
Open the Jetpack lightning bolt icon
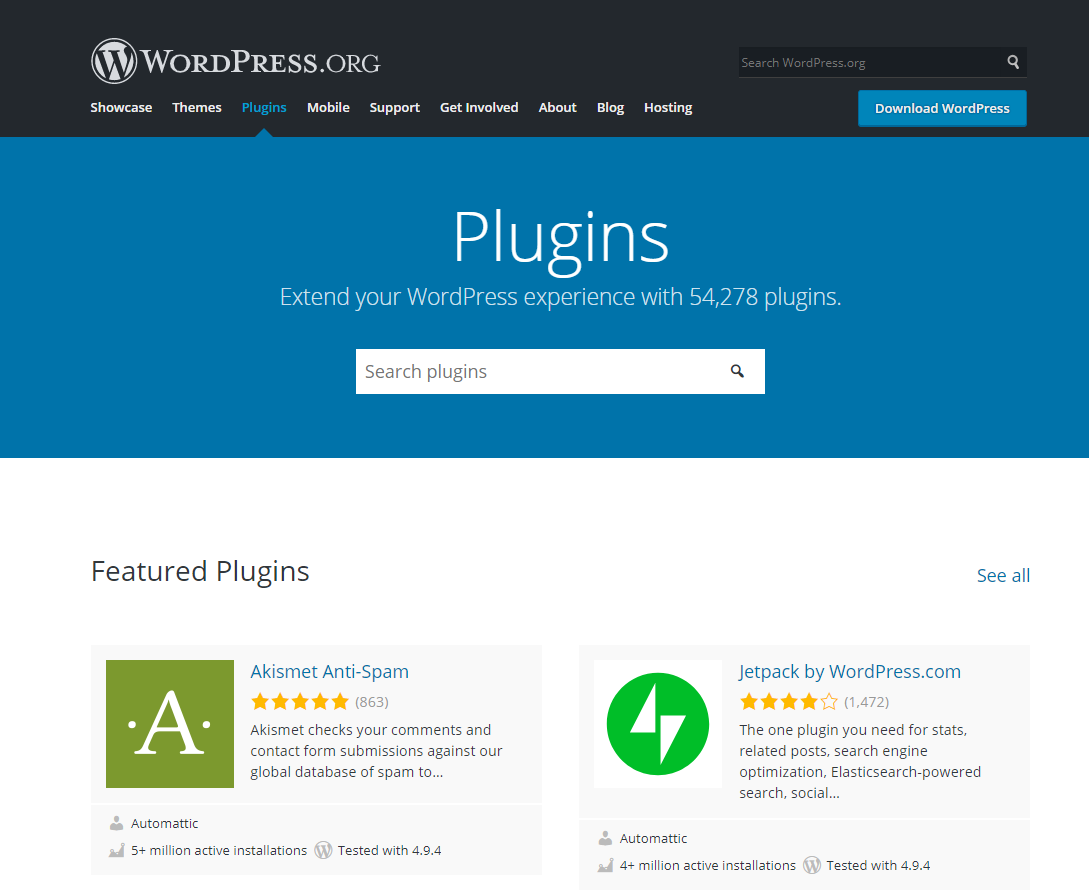click(657, 723)
